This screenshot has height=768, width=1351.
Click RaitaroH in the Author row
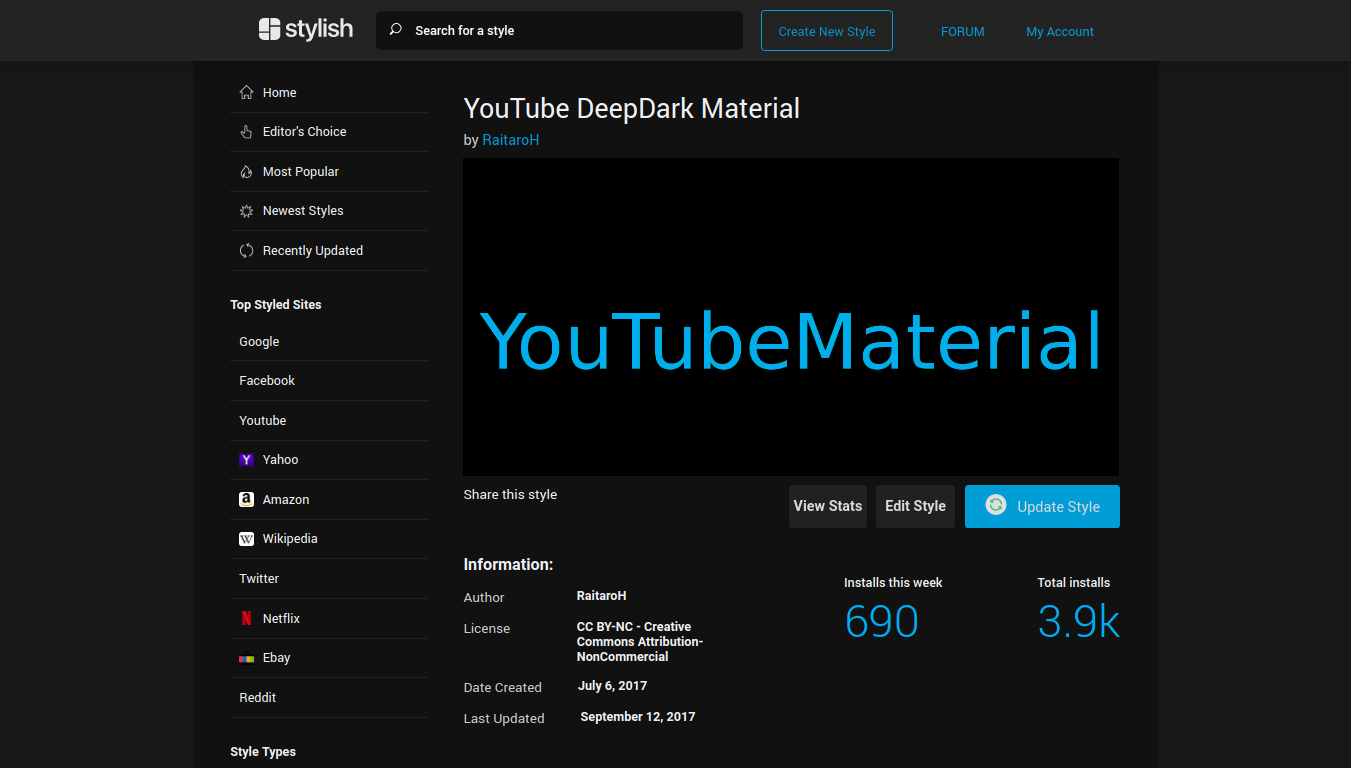tap(602, 596)
